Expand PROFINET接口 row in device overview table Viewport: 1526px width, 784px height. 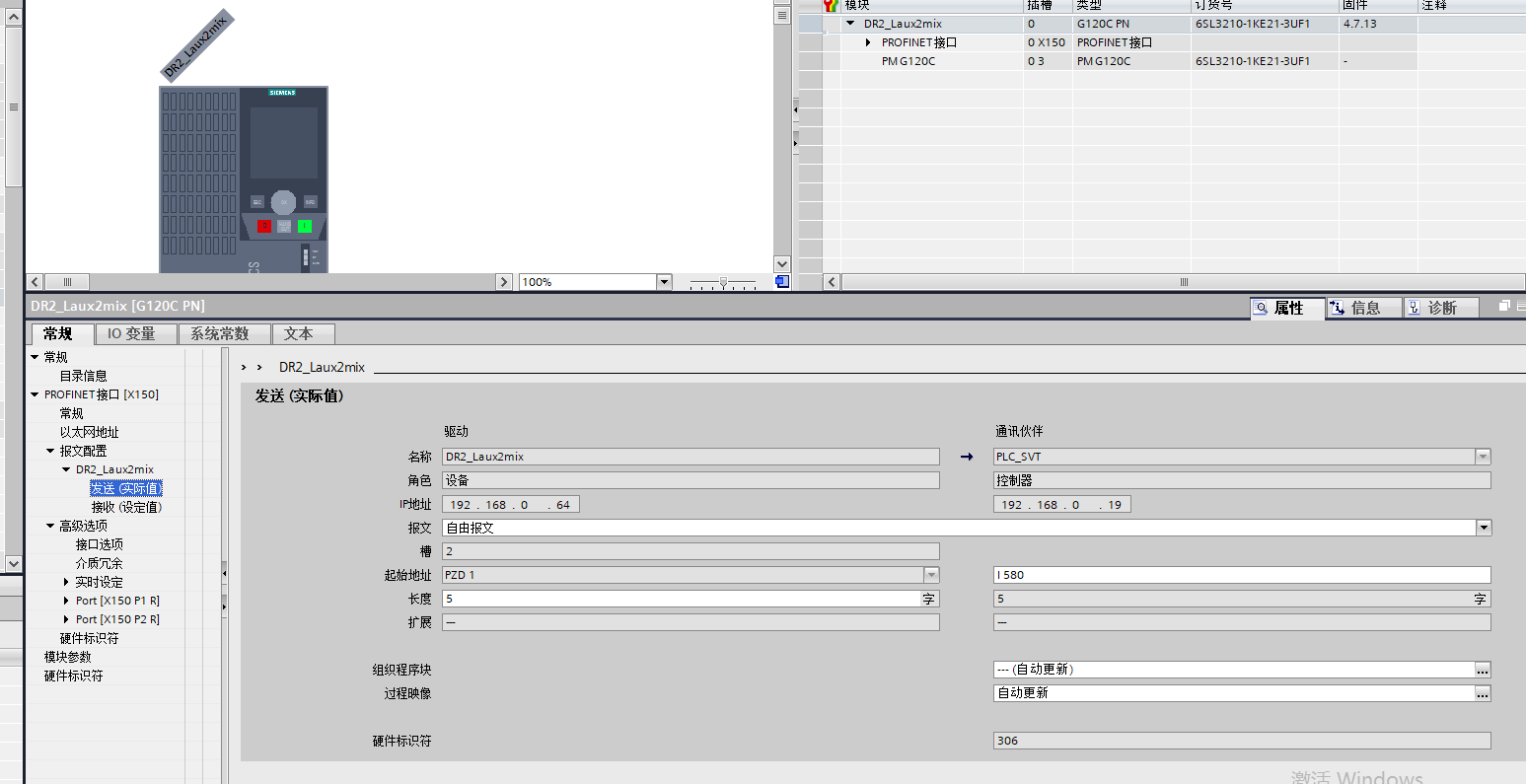[868, 42]
